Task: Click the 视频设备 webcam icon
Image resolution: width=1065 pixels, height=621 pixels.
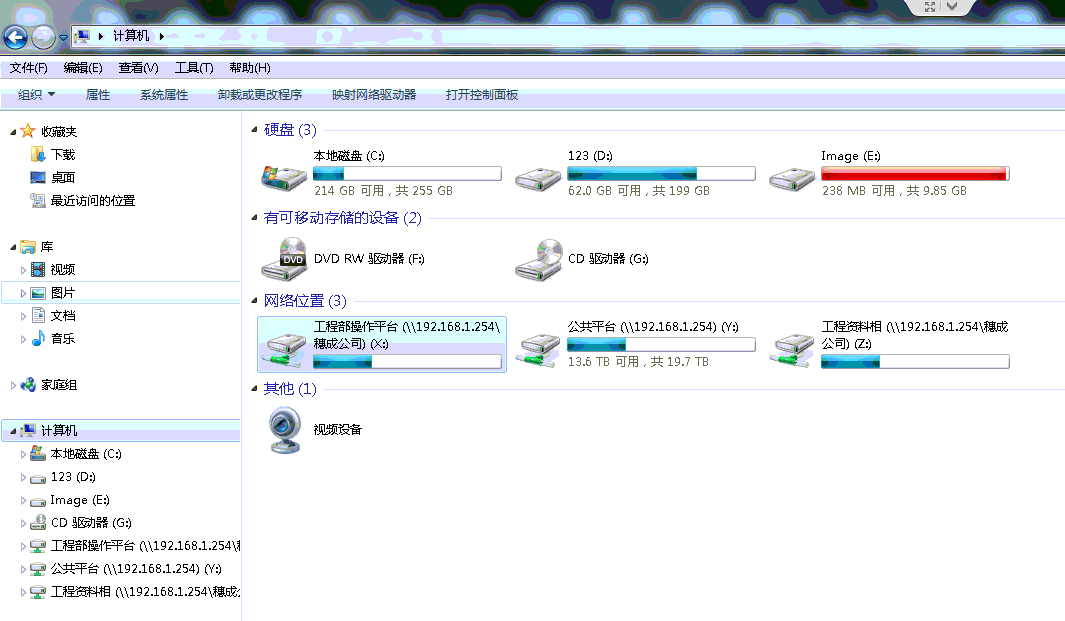Action: 285,429
